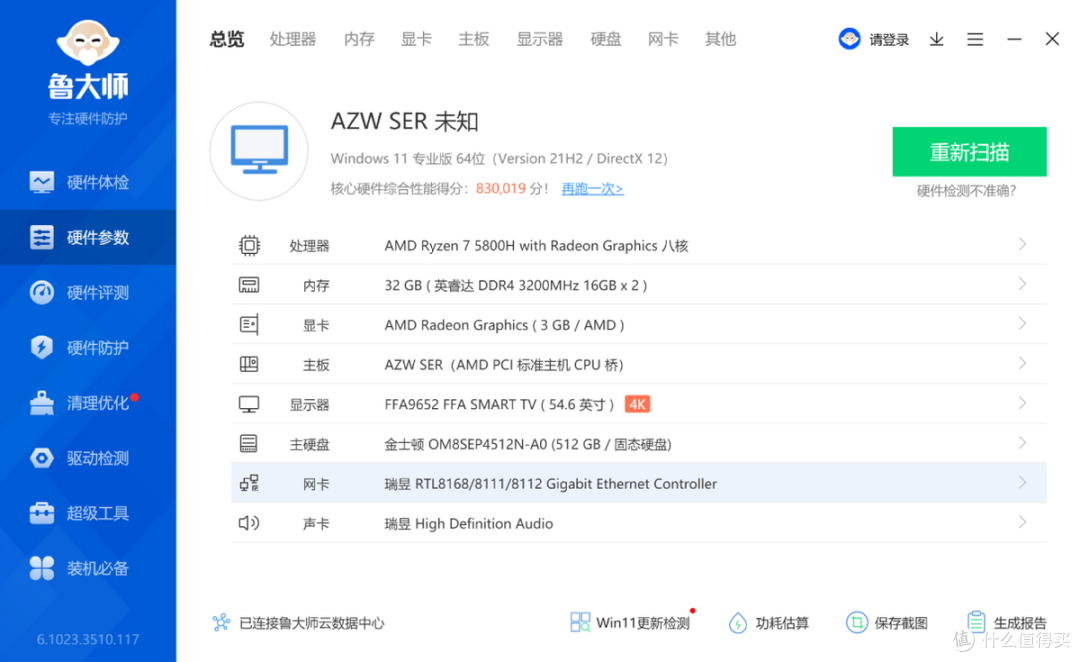The image size is (1080, 662).
Task: Expand the FFA SMART TV row chevron
Action: click(1022, 403)
